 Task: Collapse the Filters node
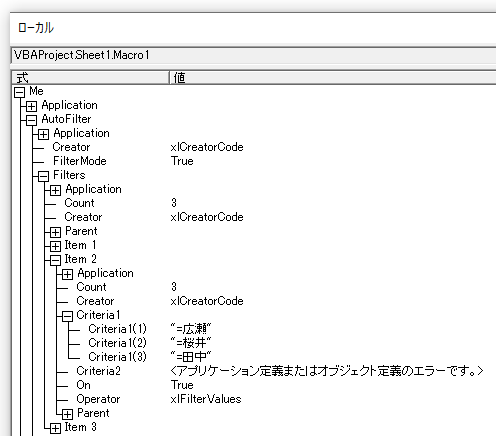[43, 176]
